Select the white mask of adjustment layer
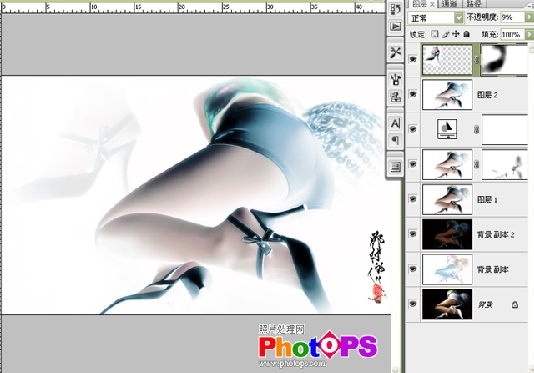The image size is (534, 373). tap(505, 129)
